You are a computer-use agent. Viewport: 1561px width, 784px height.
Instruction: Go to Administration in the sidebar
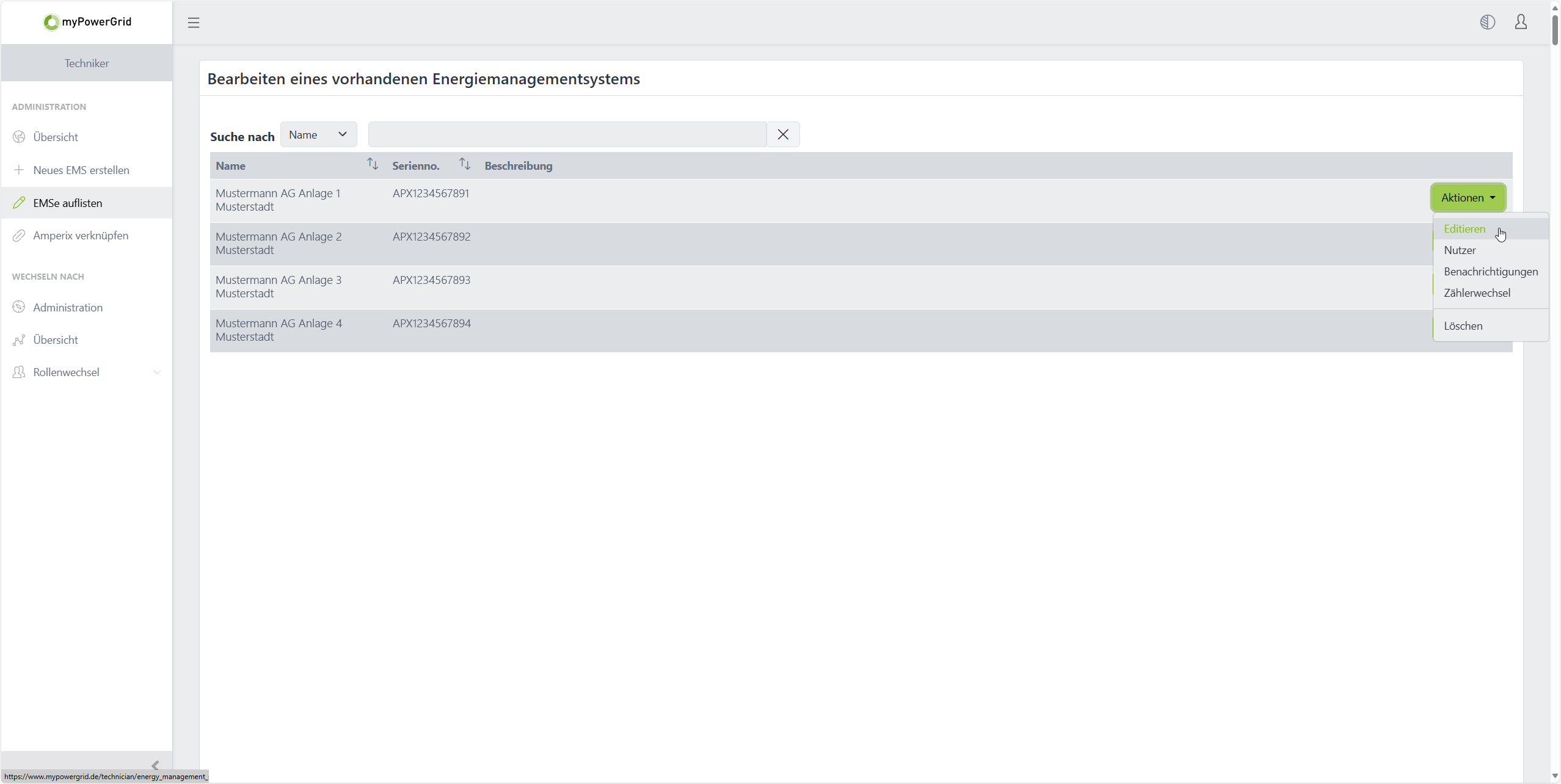pos(68,308)
